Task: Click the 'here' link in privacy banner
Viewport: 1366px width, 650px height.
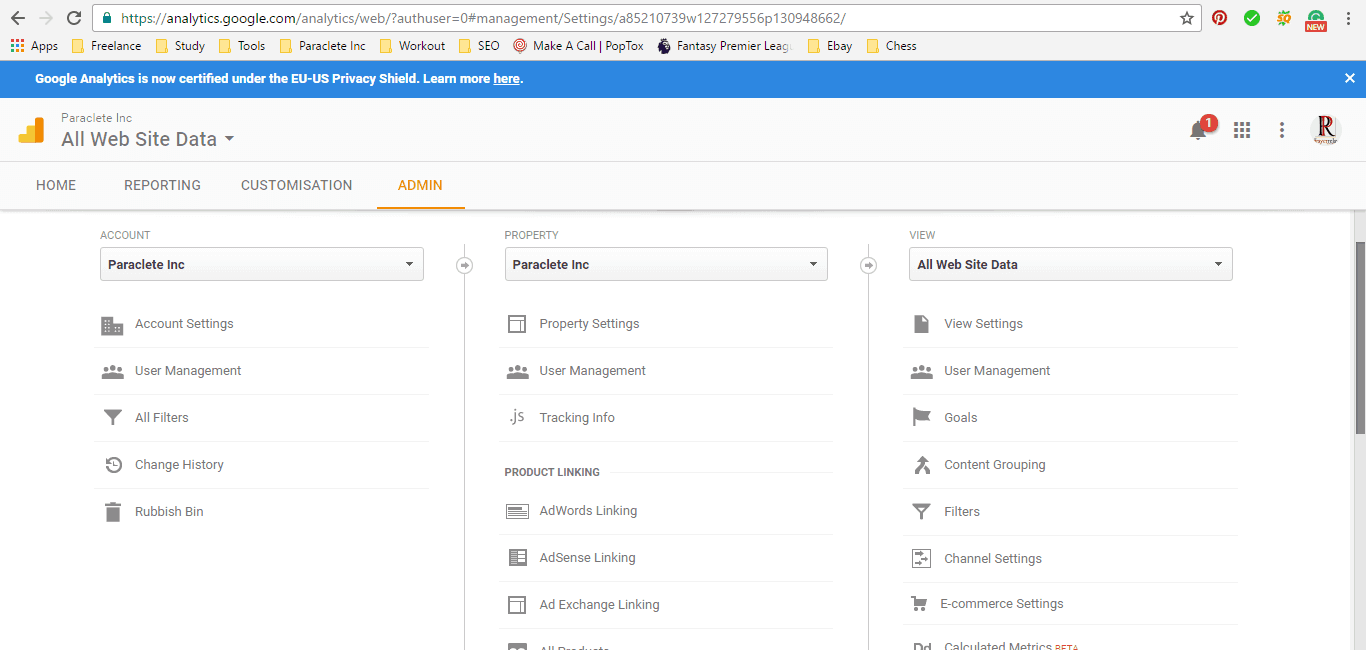Action: tap(506, 79)
